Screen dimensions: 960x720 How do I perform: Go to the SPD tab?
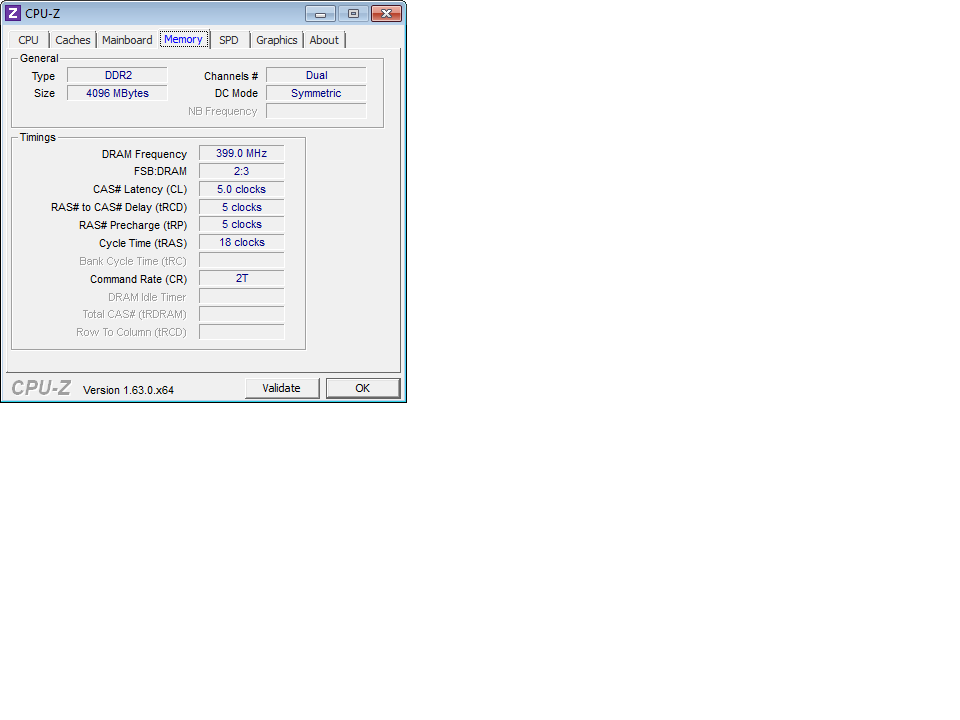228,40
